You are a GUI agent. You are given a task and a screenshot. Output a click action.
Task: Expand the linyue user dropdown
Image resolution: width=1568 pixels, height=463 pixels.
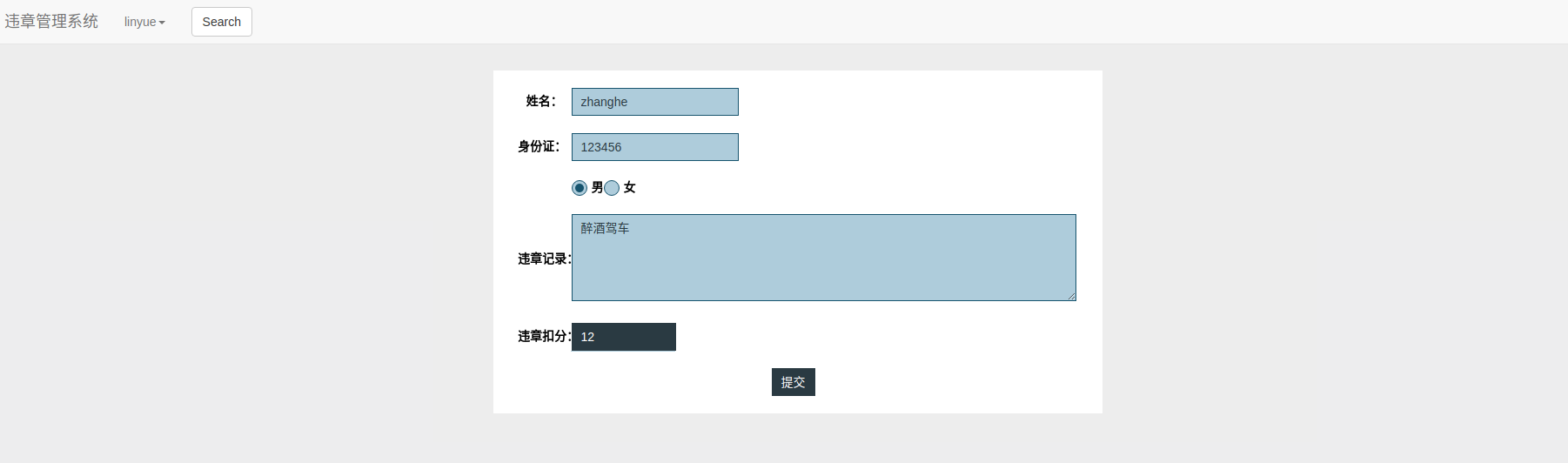[x=144, y=22]
